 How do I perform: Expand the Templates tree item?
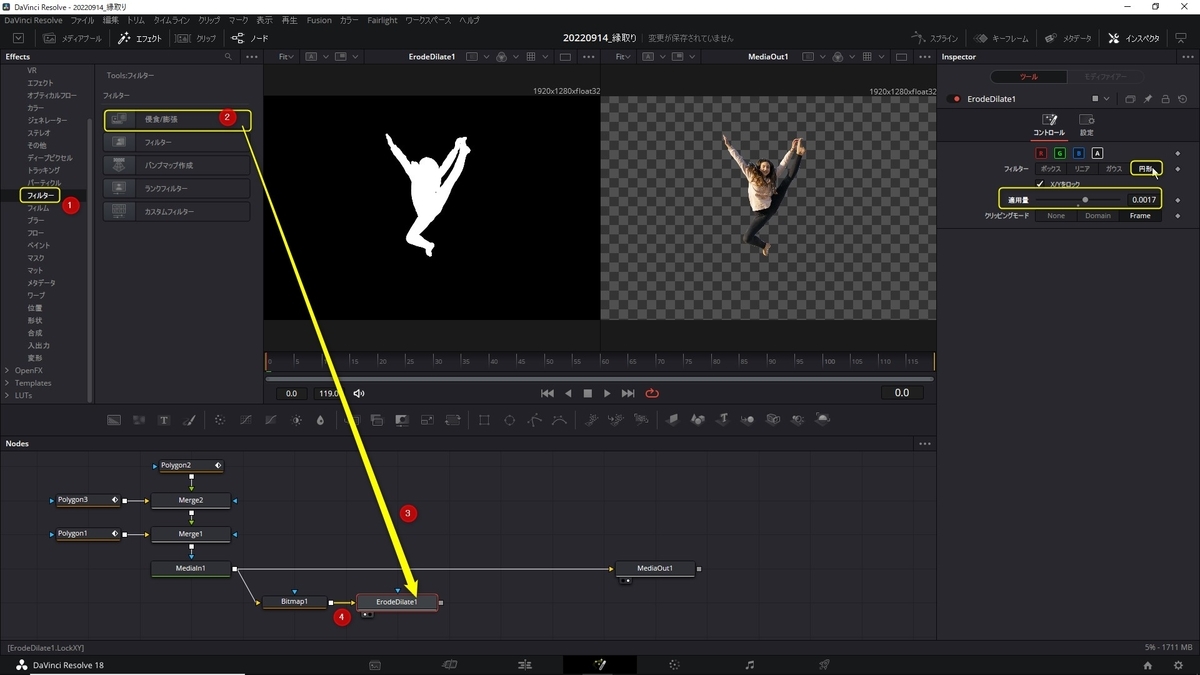point(8,383)
